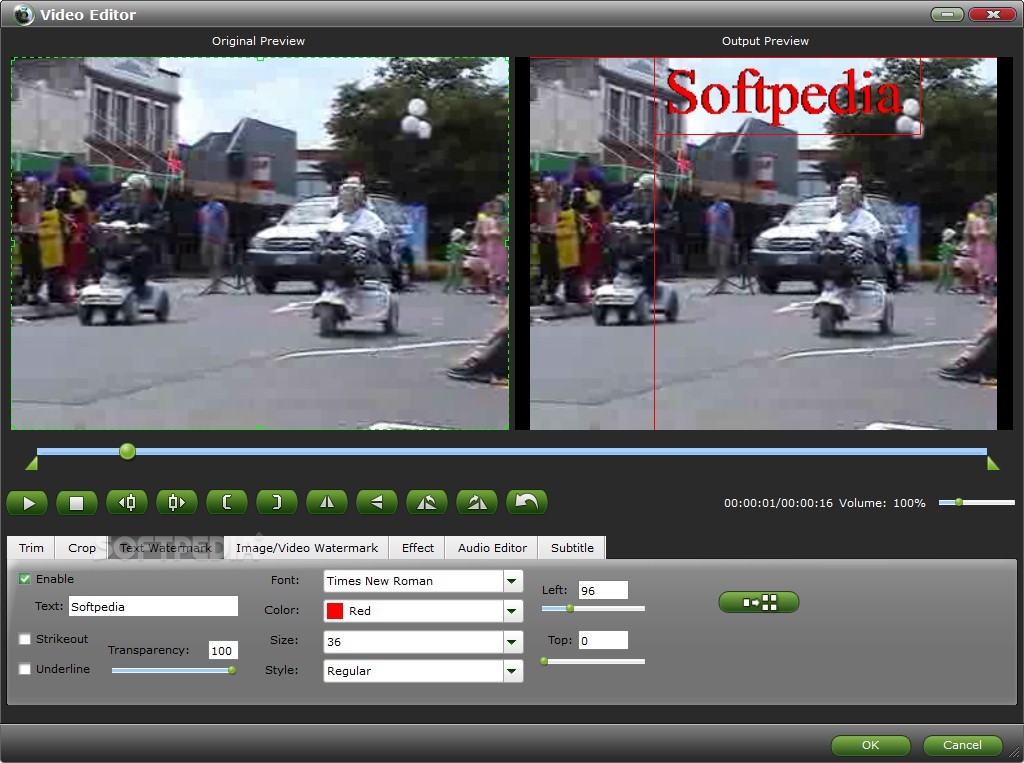Click the OK button
This screenshot has height=763, width=1024.
871,745
